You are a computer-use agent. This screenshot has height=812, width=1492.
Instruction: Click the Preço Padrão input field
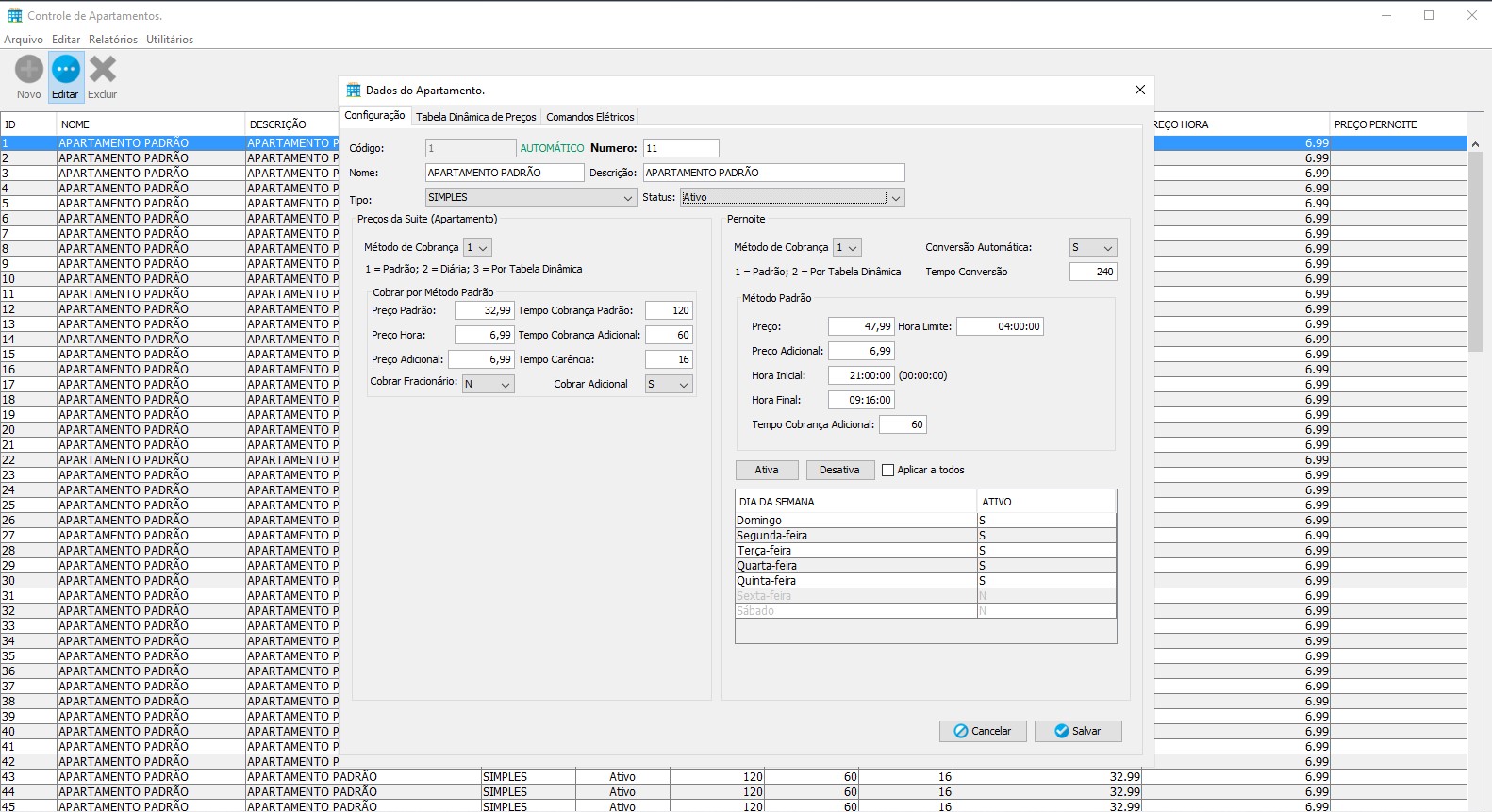tap(484, 310)
